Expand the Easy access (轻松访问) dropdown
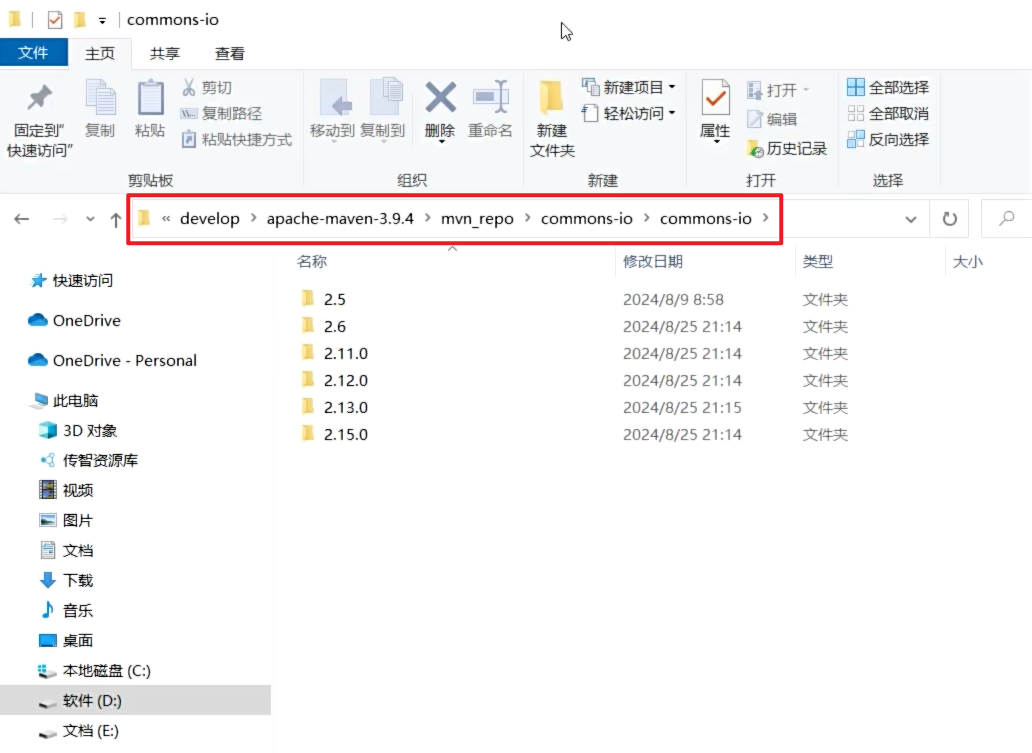Screen dimensions: 1032x753 tap(672, 113)
